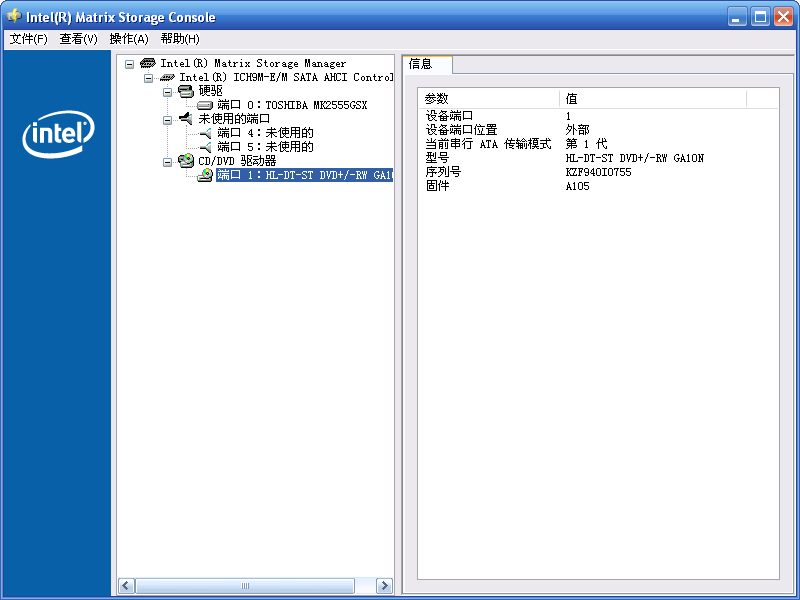The height and width of the screenshot is (600, 800).
Task: Click the 参数 column header
Action: [x=489, y=98]
